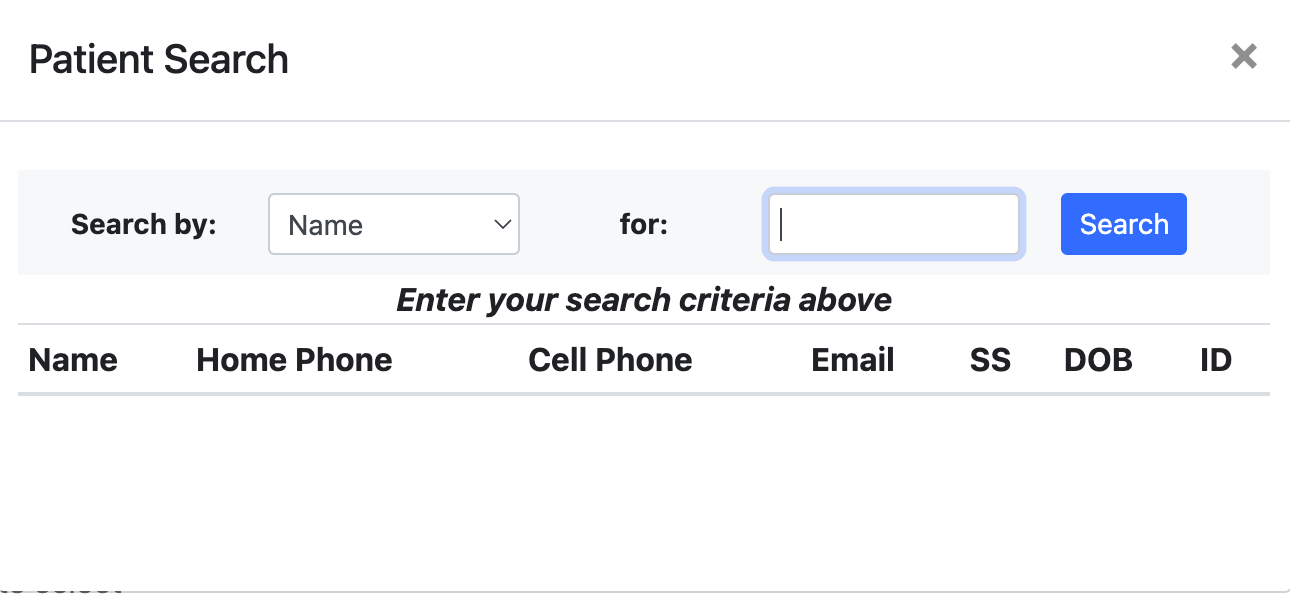Open the Search by dropdown
This screenshot has height=594, width=1290.
393,224
